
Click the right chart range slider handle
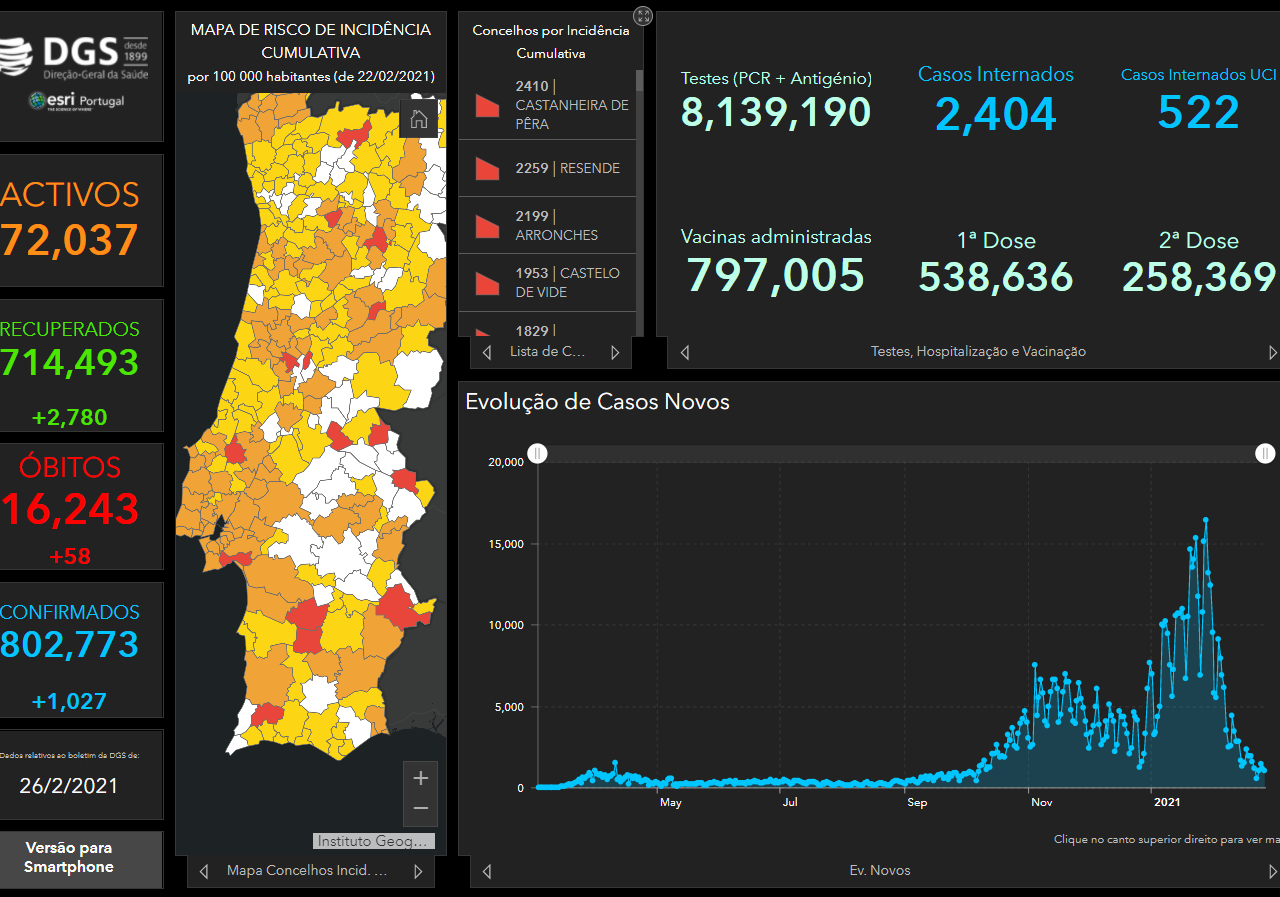(x=1265, y=454)
